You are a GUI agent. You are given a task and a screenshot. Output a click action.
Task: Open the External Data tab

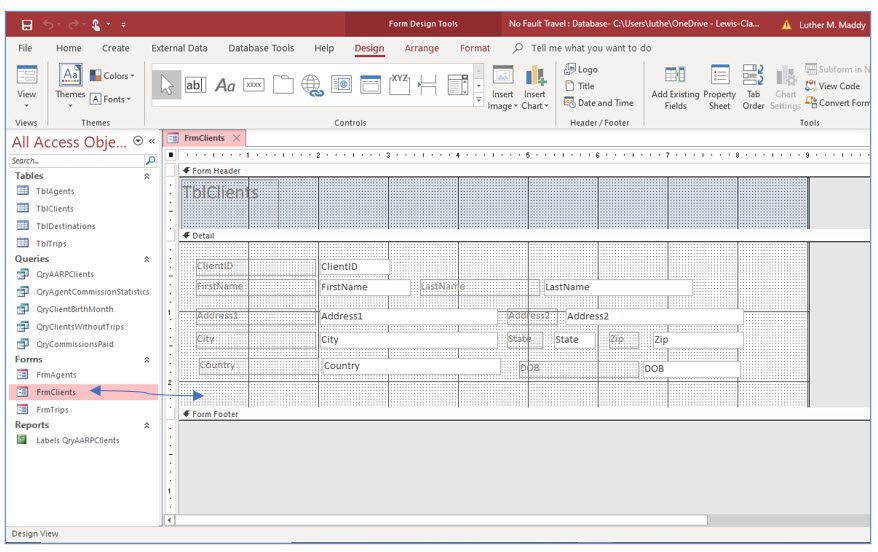179,48
